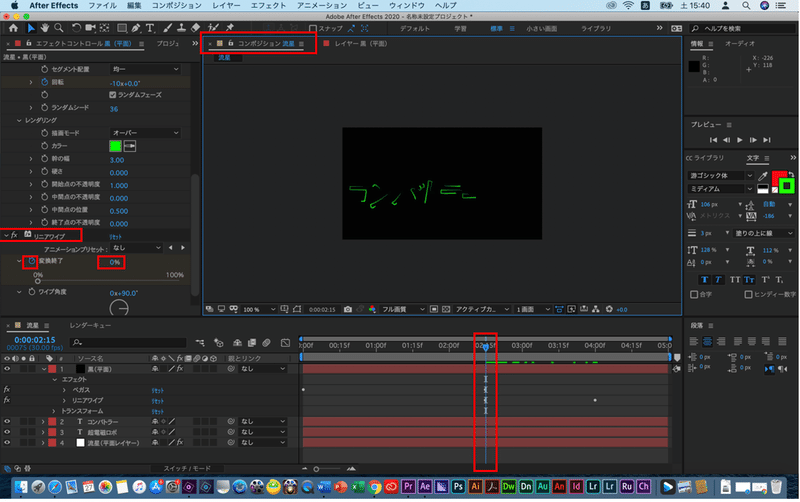Select 学習 workspace

[460, 29]
